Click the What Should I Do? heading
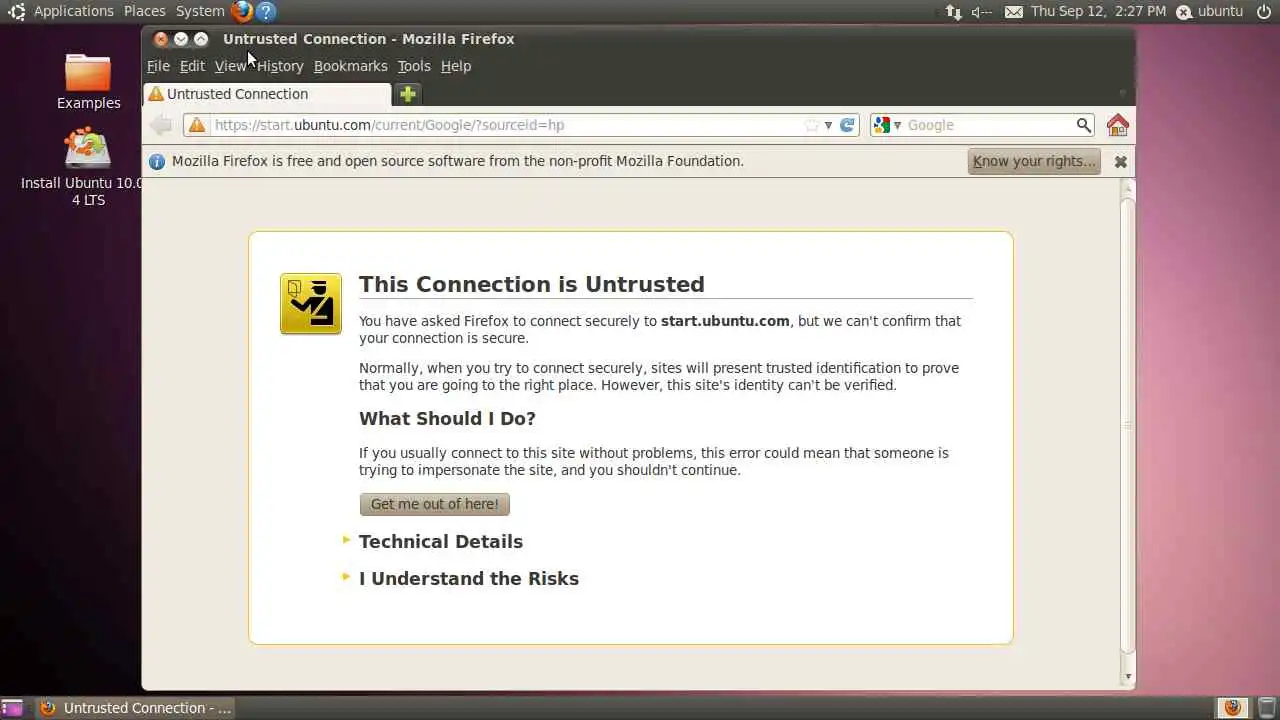Viewport: 1280px width, 720px height. point(447,418)
